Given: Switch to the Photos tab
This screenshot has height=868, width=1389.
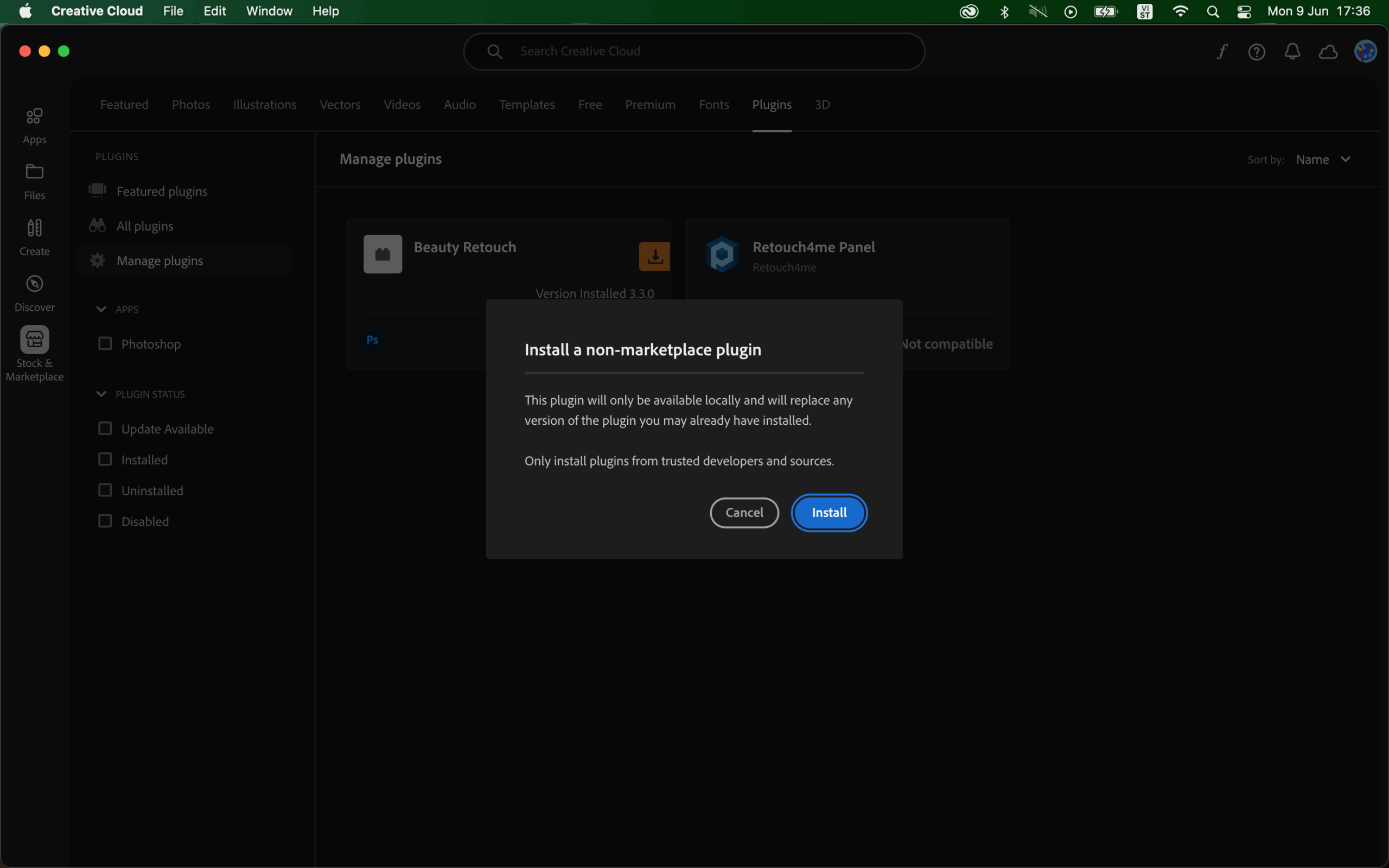Looking at the screenshot, I should 190,105.
